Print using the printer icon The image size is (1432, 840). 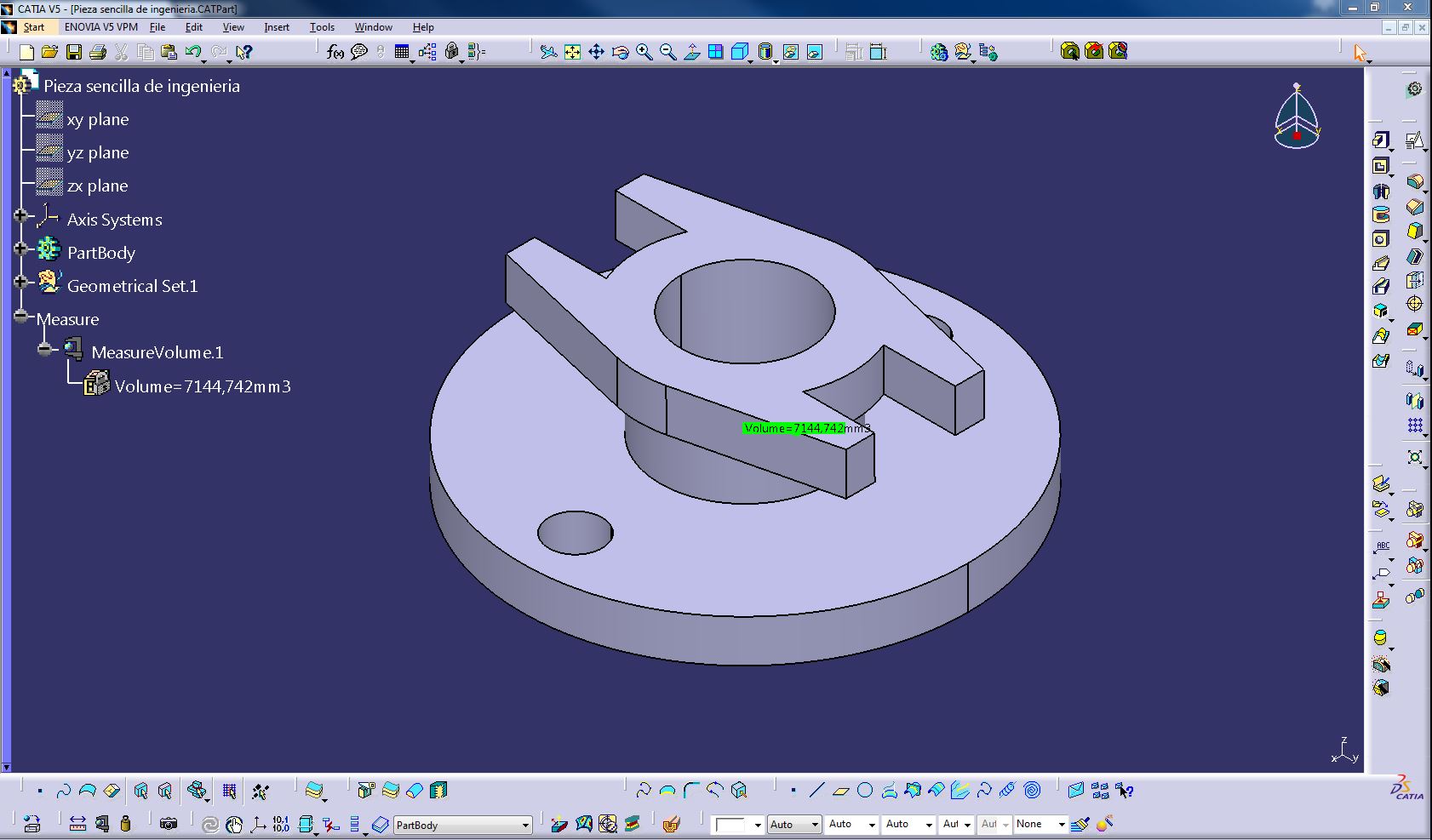(x=98, y=53)
